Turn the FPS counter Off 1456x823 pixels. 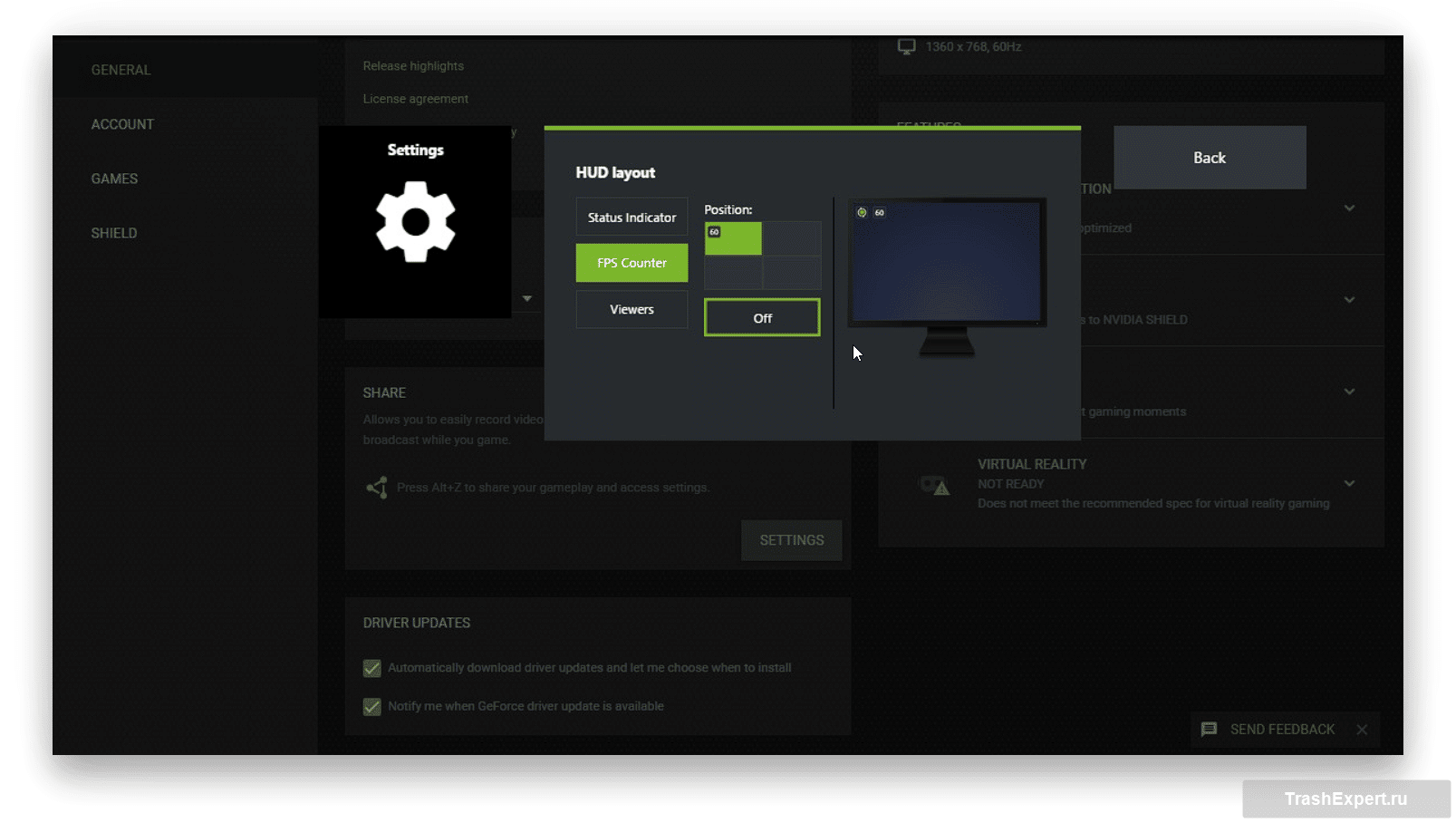[762, 318]
